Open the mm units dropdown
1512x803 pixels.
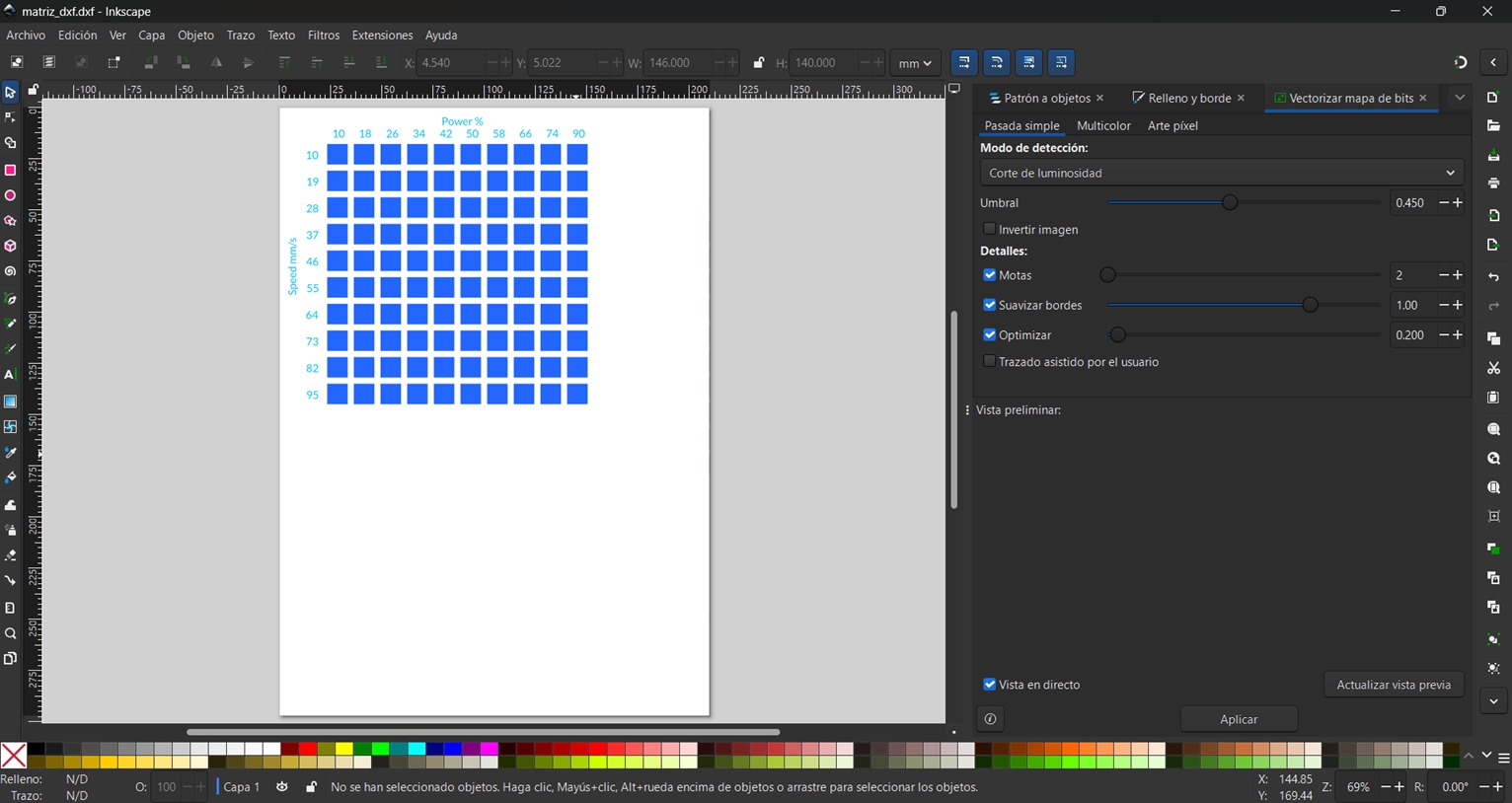[914, 63]
